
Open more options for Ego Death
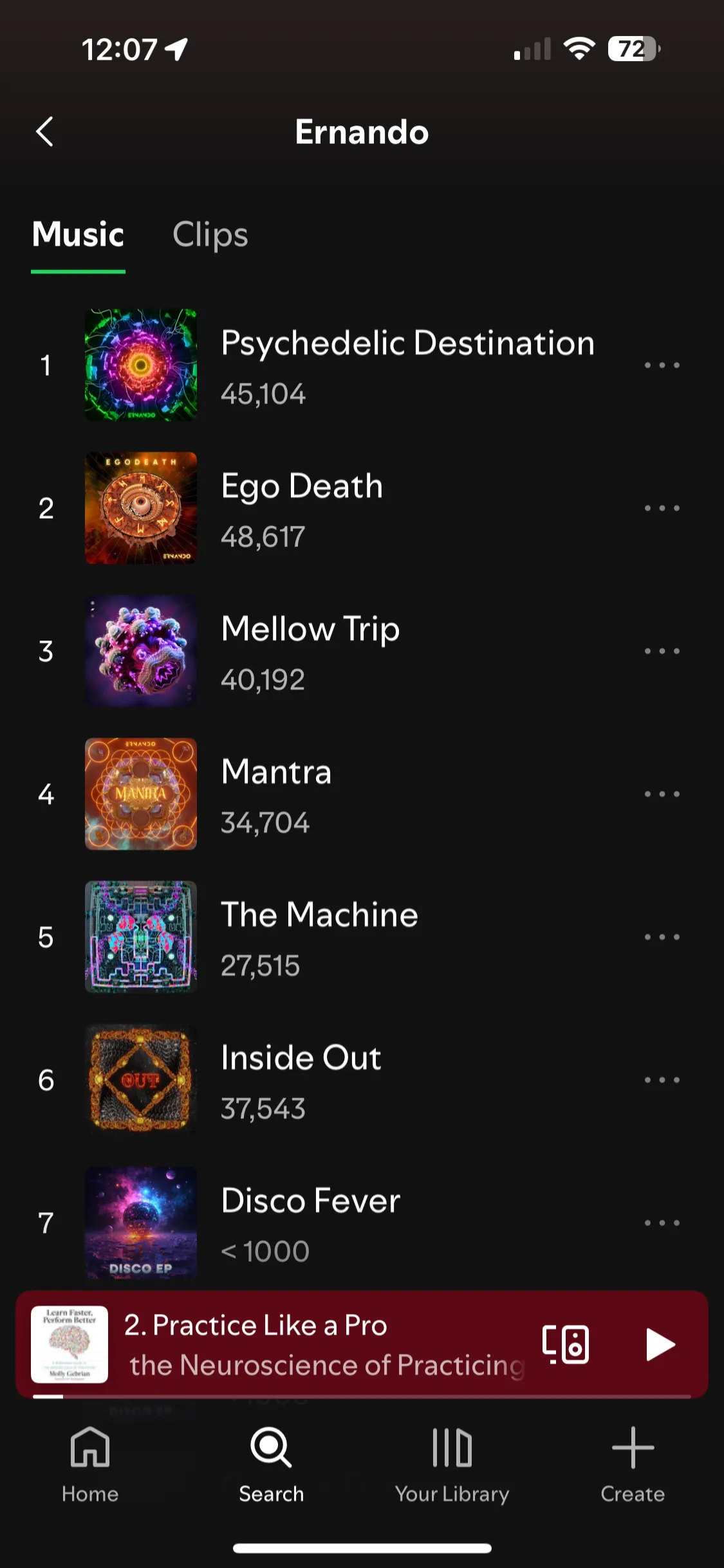pos(662,508)
